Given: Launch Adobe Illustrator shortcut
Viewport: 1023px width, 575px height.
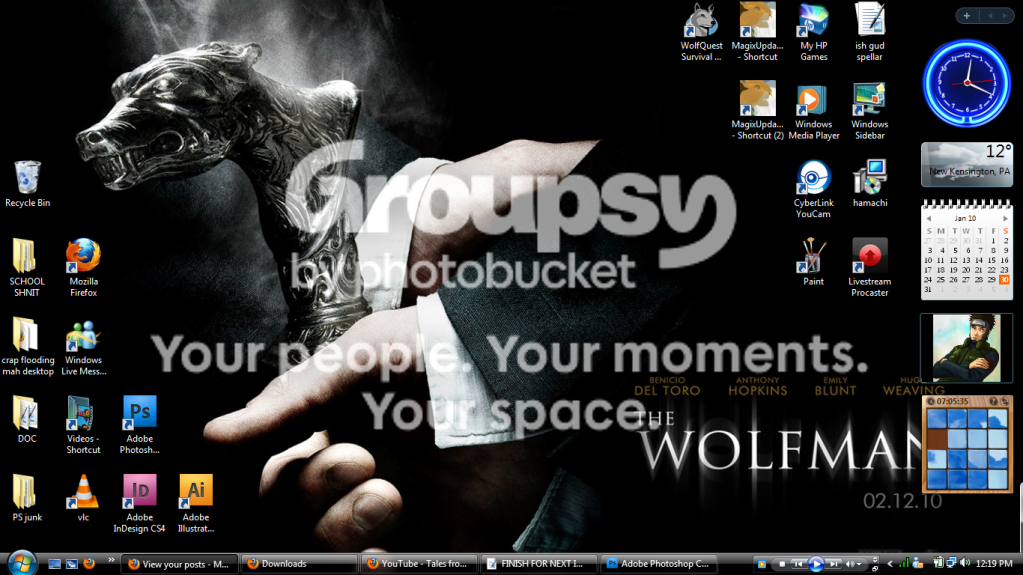Looking at the screenshot, I should point(196,503).
